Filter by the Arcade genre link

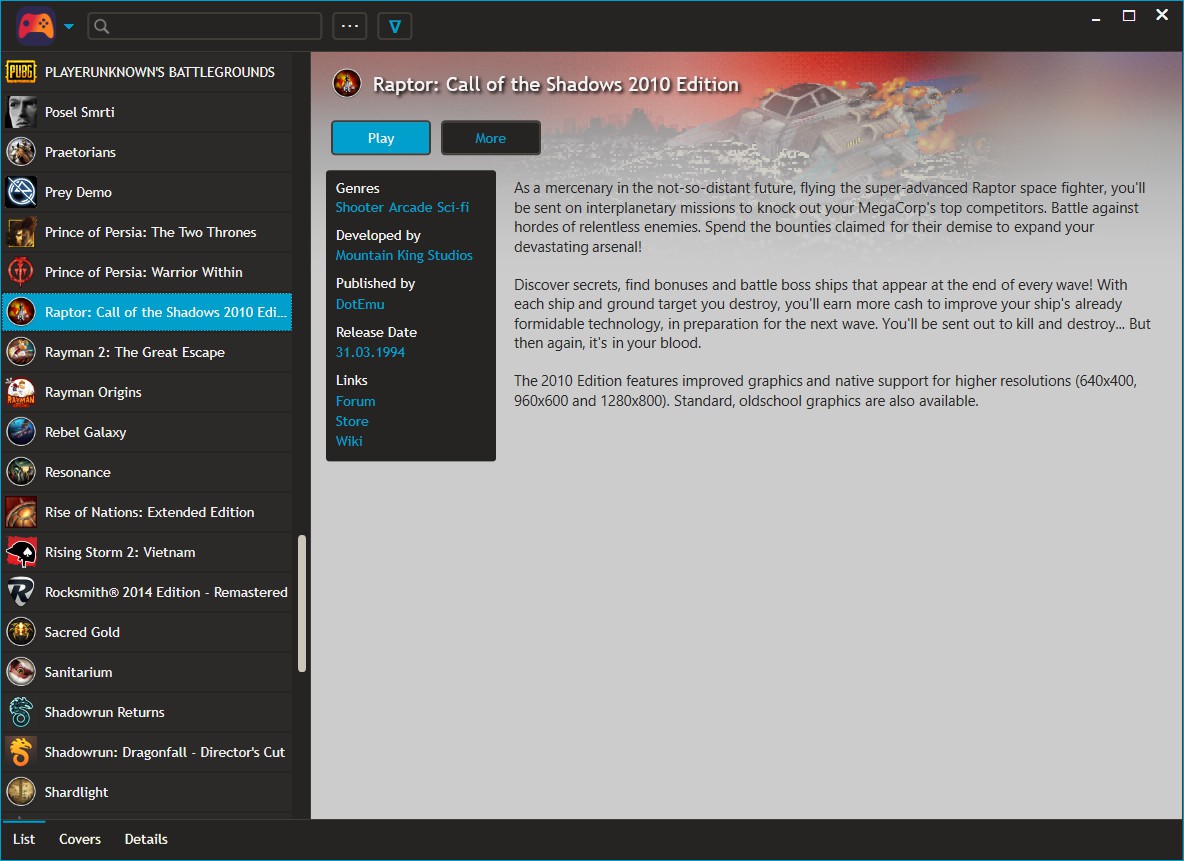point(410,207)
